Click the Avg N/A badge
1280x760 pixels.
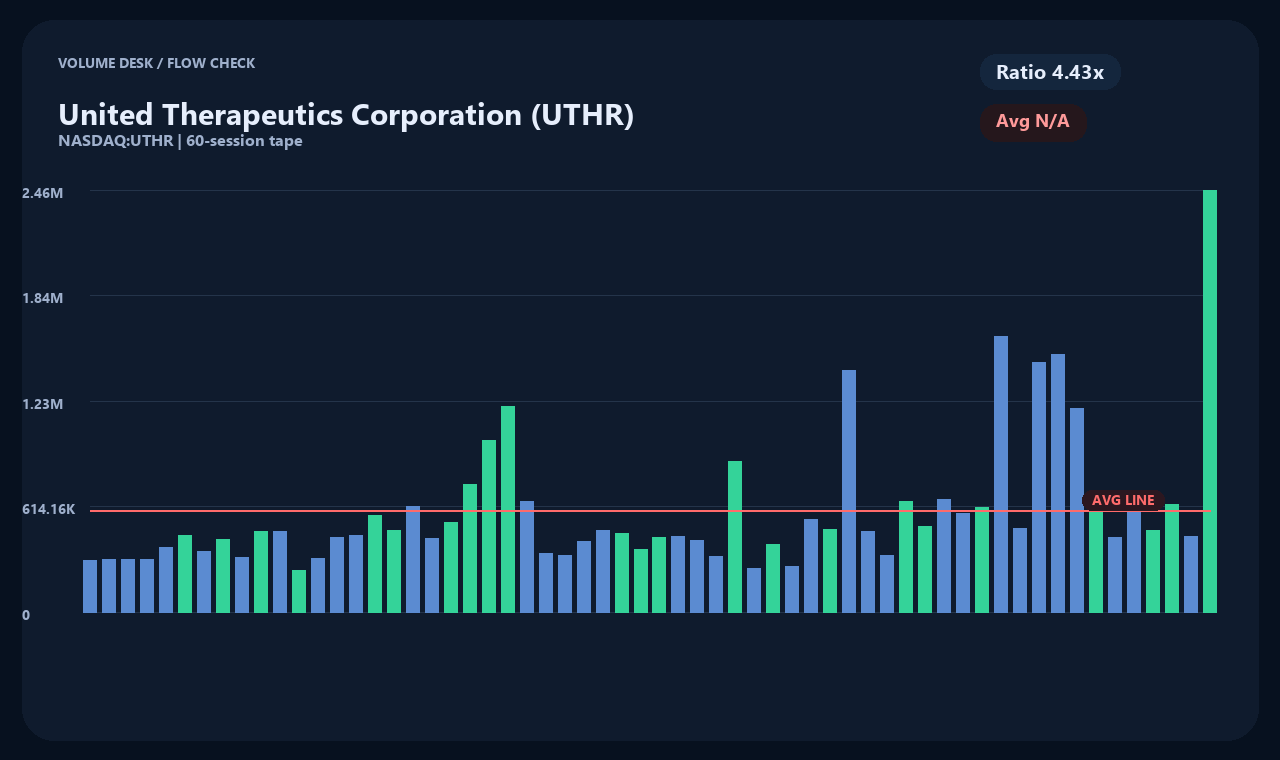pyautogui.click(x=1033, y=122)
